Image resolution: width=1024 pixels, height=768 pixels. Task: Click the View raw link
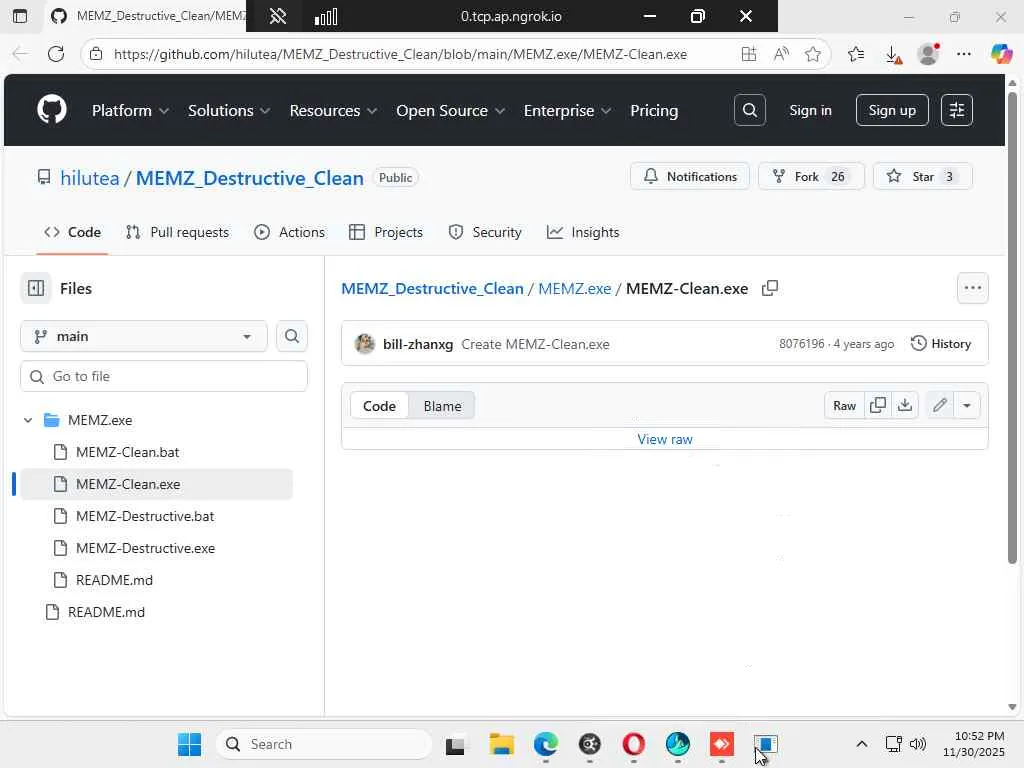click(665, 440)
